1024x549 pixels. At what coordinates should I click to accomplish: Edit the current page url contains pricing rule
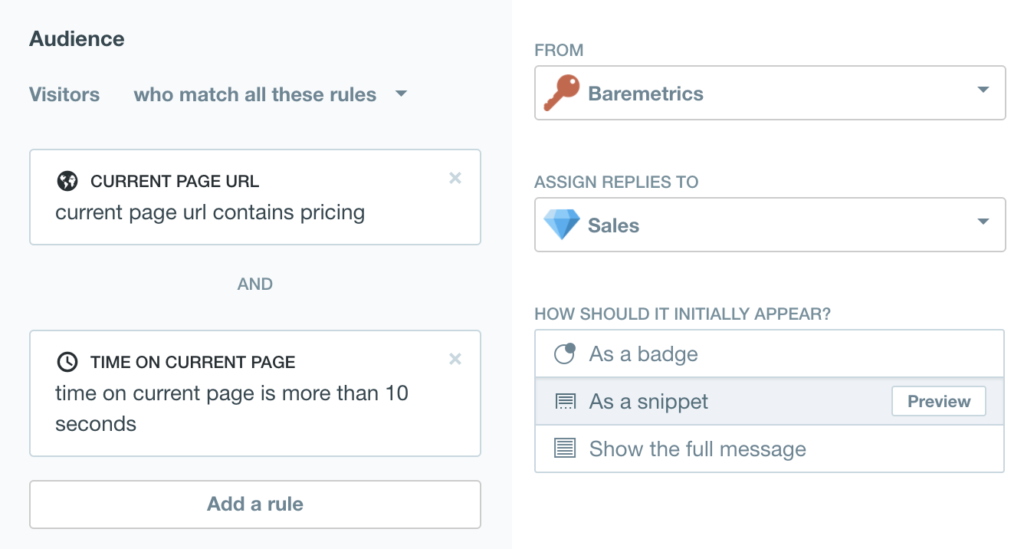(x=210, y=212)
